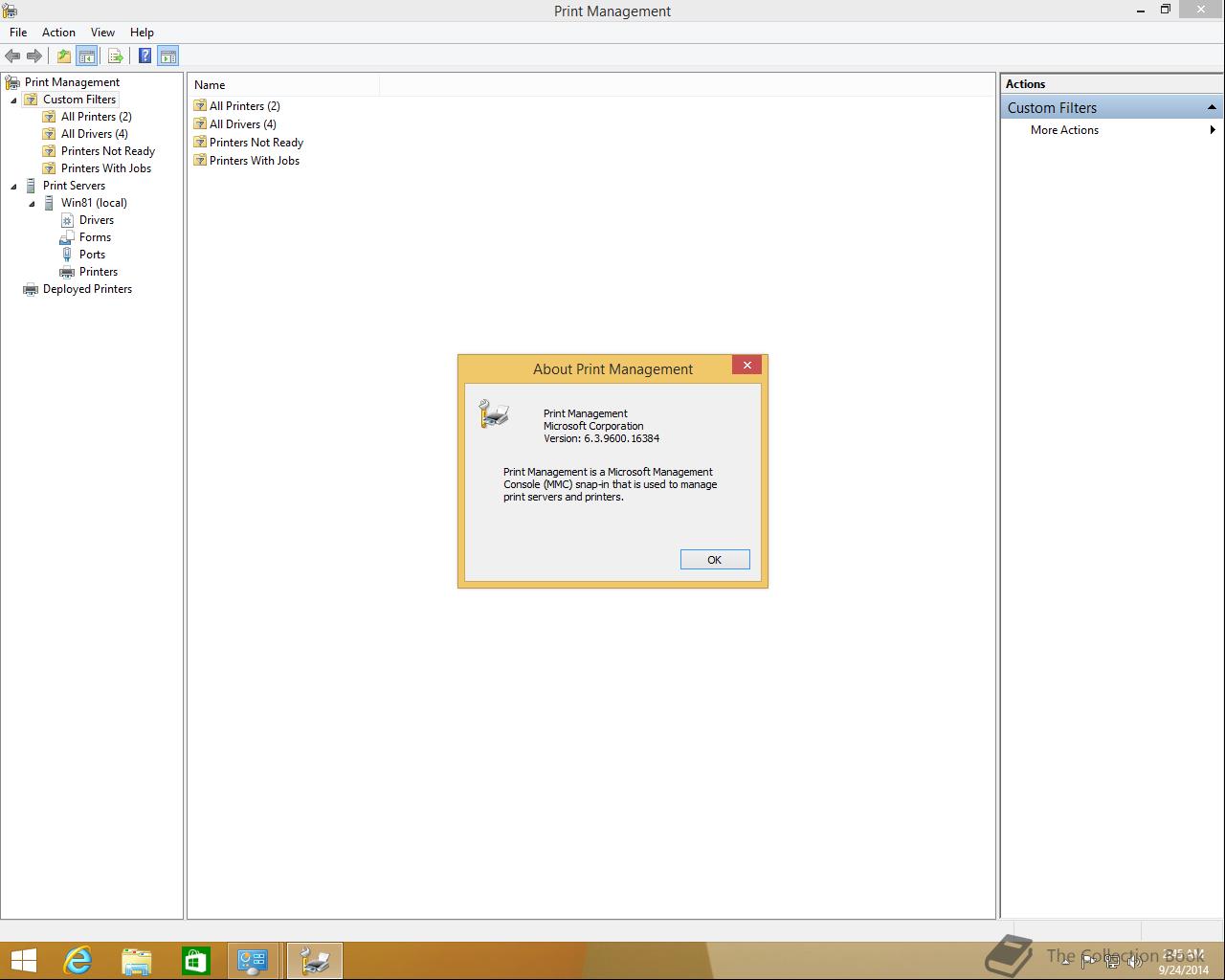1225x980 pixels.
Task: Open Forms node under Win81
Action: tap(95, 237)
